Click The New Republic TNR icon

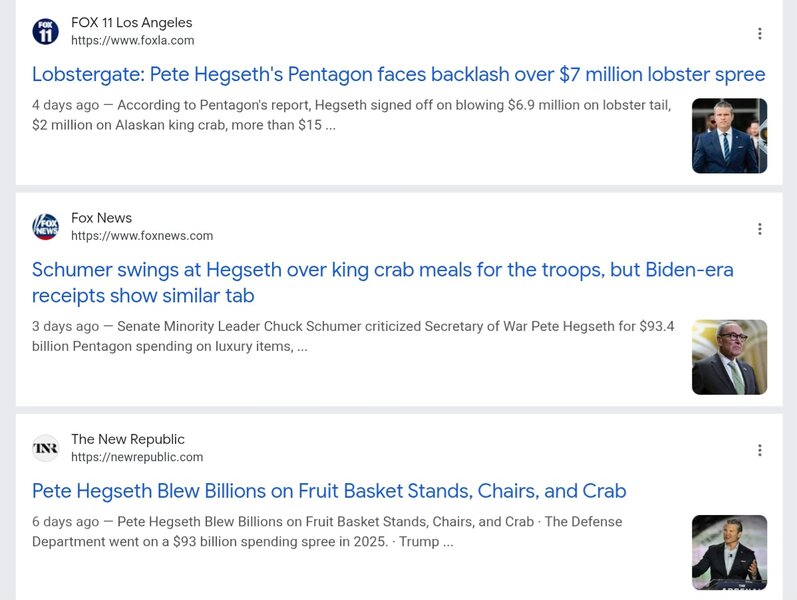(45, 448)
